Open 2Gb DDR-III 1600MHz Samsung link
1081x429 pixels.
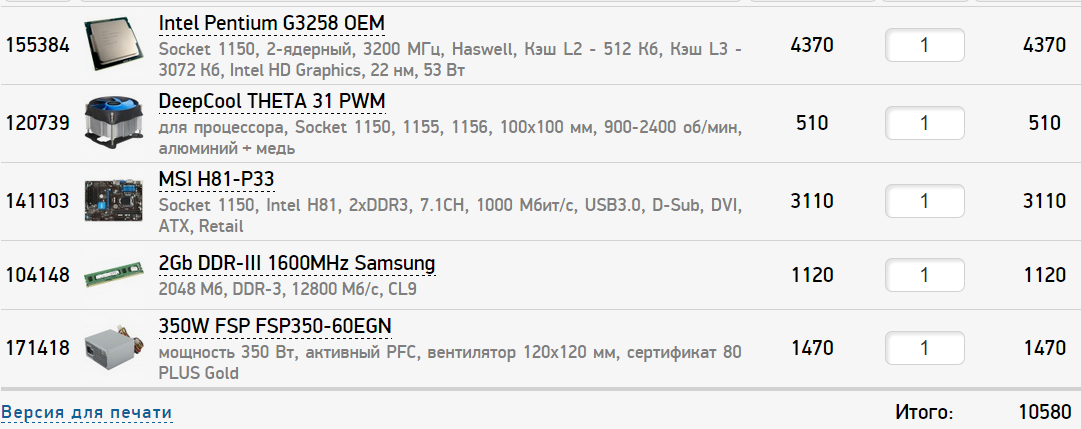click(297, 264)
